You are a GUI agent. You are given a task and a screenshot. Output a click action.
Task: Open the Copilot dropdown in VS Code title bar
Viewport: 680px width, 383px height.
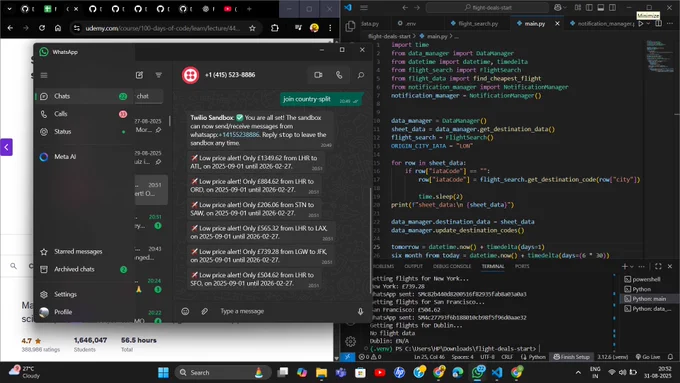point(566,7)
